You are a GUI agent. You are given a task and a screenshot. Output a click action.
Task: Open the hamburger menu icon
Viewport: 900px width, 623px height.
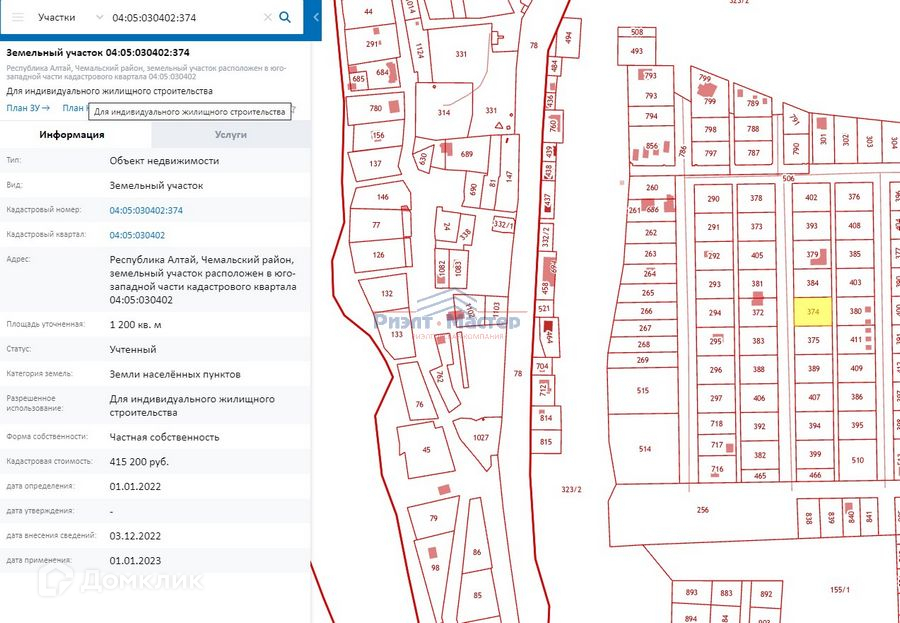pyautogui.click(x=18, y=17)
